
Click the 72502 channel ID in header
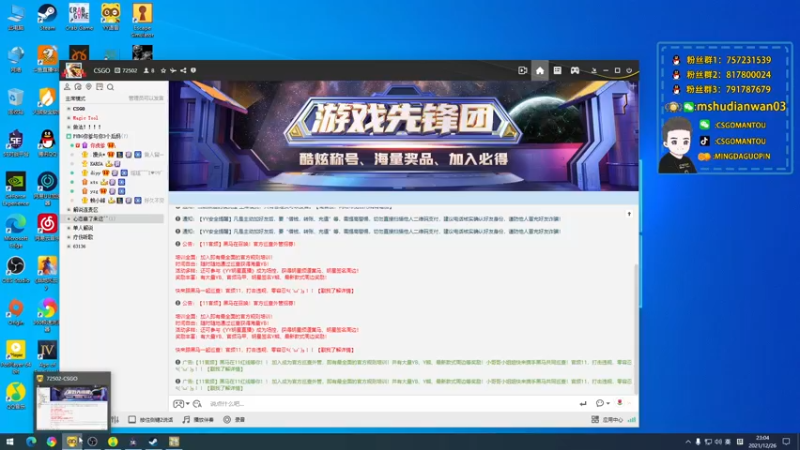tap(130, 70)
